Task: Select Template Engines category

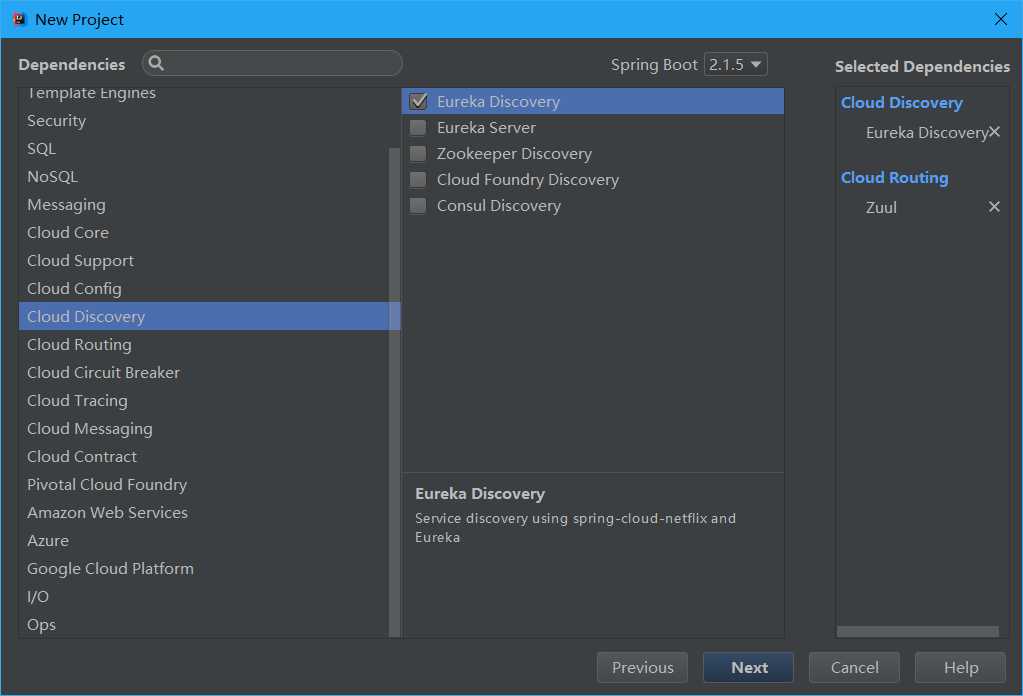Action: coord(204,93)
